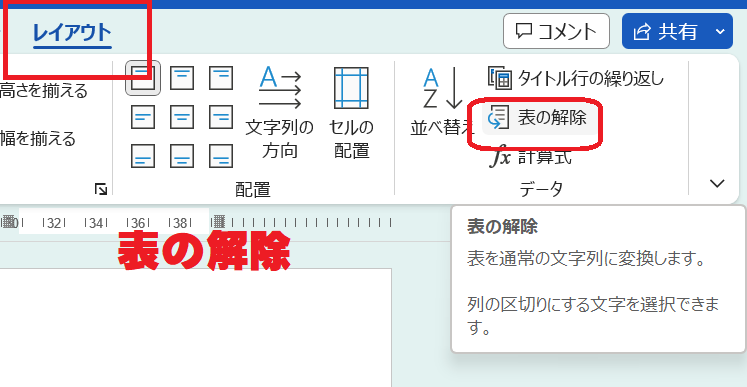Open the レイアウト ribbon tab
The width and height of the screenshot is (747, 387).
(72, 32)
